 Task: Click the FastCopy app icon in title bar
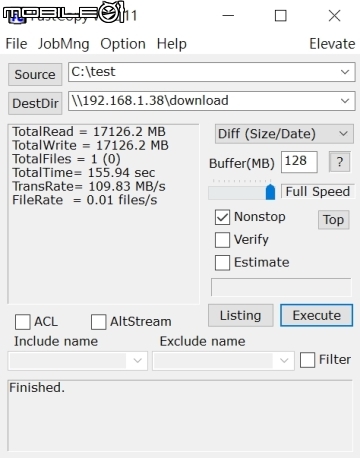pos(17,17)
